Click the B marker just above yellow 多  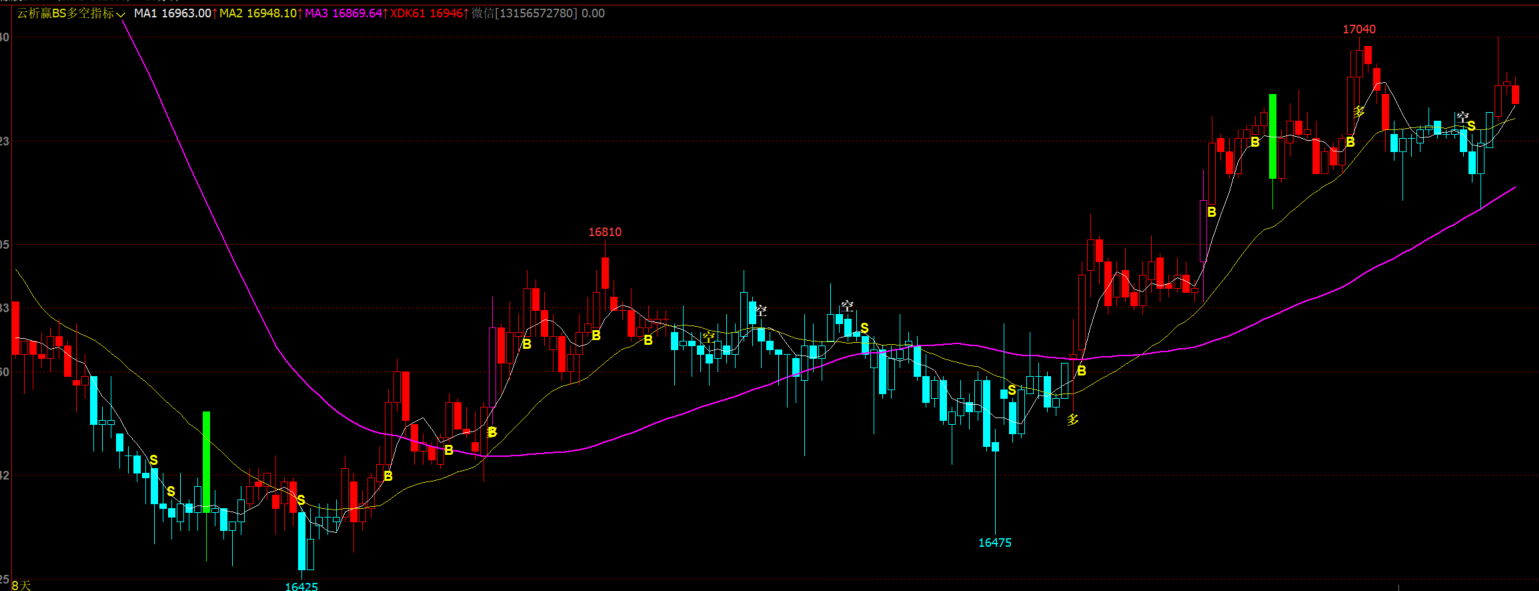(1081, 371)
